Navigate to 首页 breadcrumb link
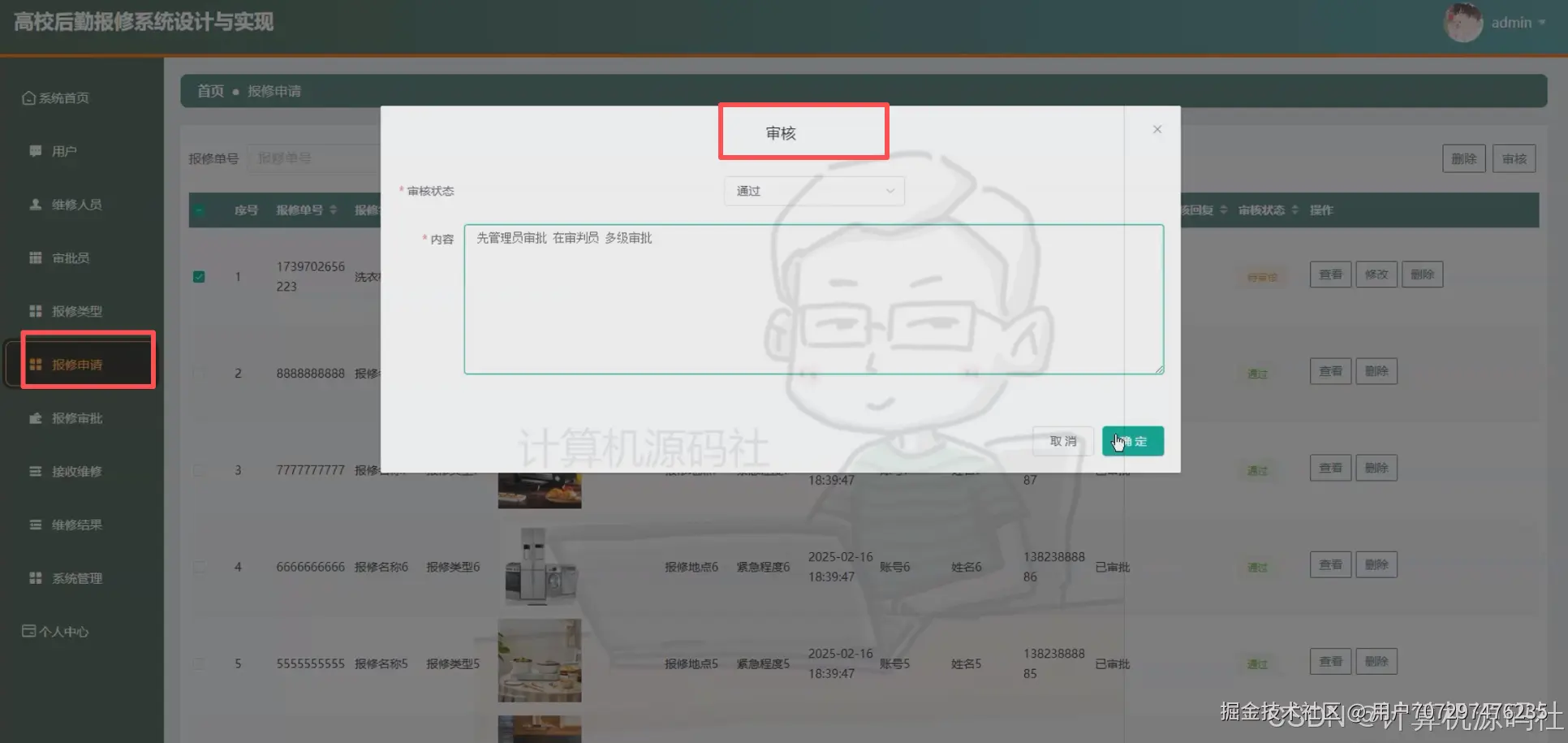This screenshot has height=743, width=1568. [x=209, y=91]
